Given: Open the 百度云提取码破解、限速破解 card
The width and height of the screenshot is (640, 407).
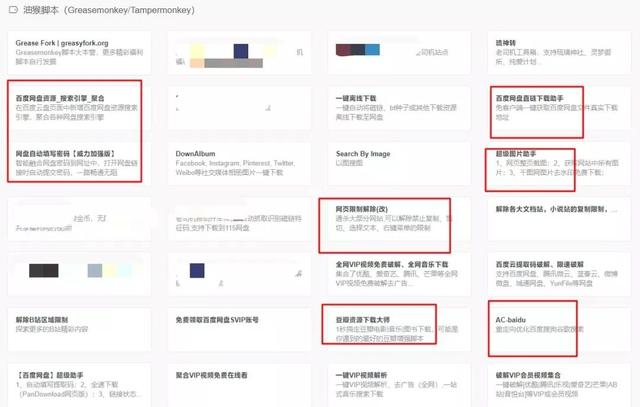Looking at the screenshot, I should click(x=559, y=274).
